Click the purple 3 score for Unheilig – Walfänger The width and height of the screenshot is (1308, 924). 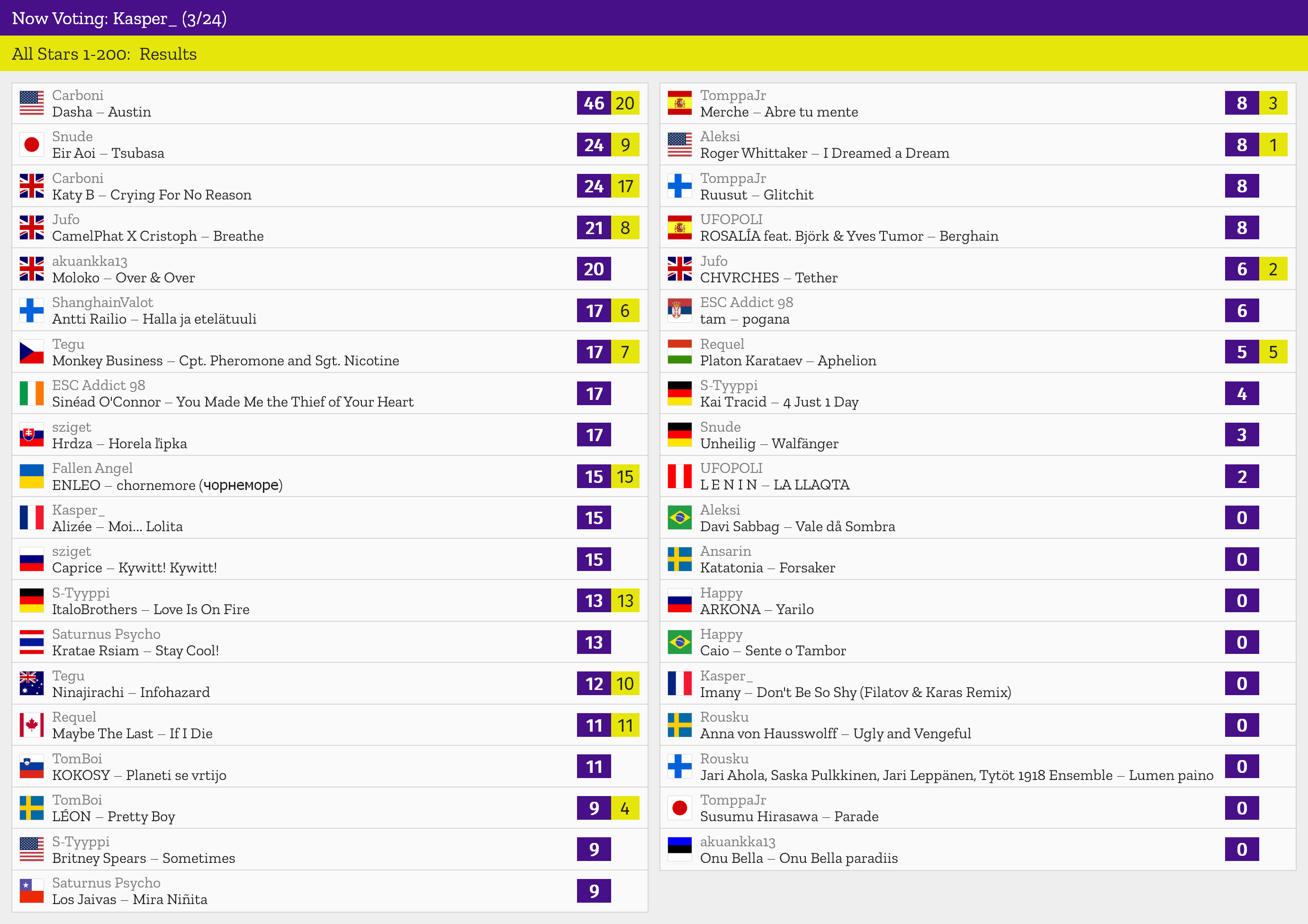click(1242, 435)
